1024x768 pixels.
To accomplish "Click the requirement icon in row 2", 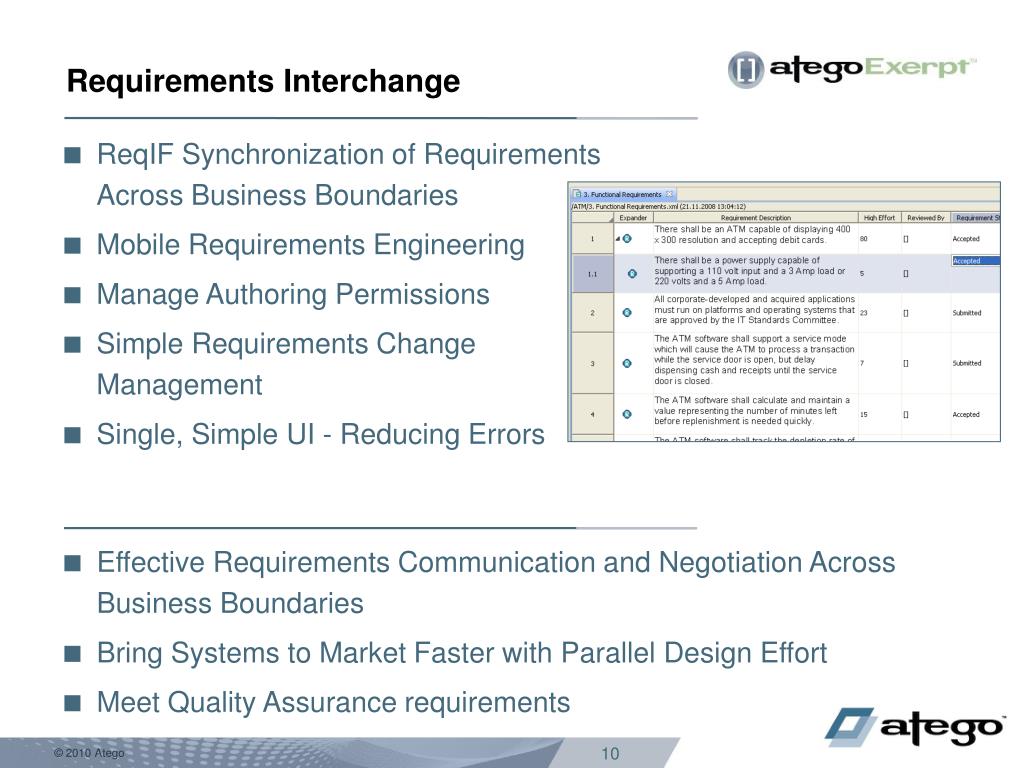I will 627,313.
